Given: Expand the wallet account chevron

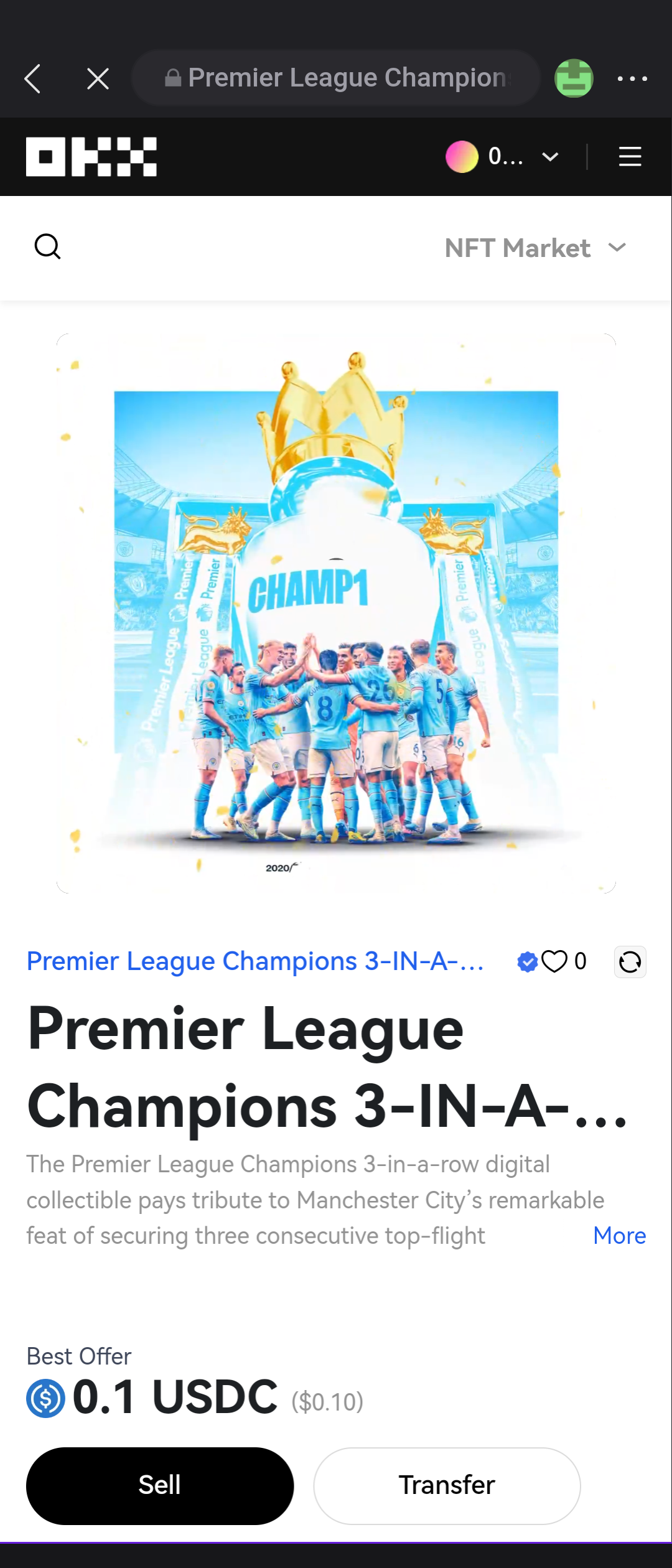Looking at the screenshot, I should coord(550,157).
